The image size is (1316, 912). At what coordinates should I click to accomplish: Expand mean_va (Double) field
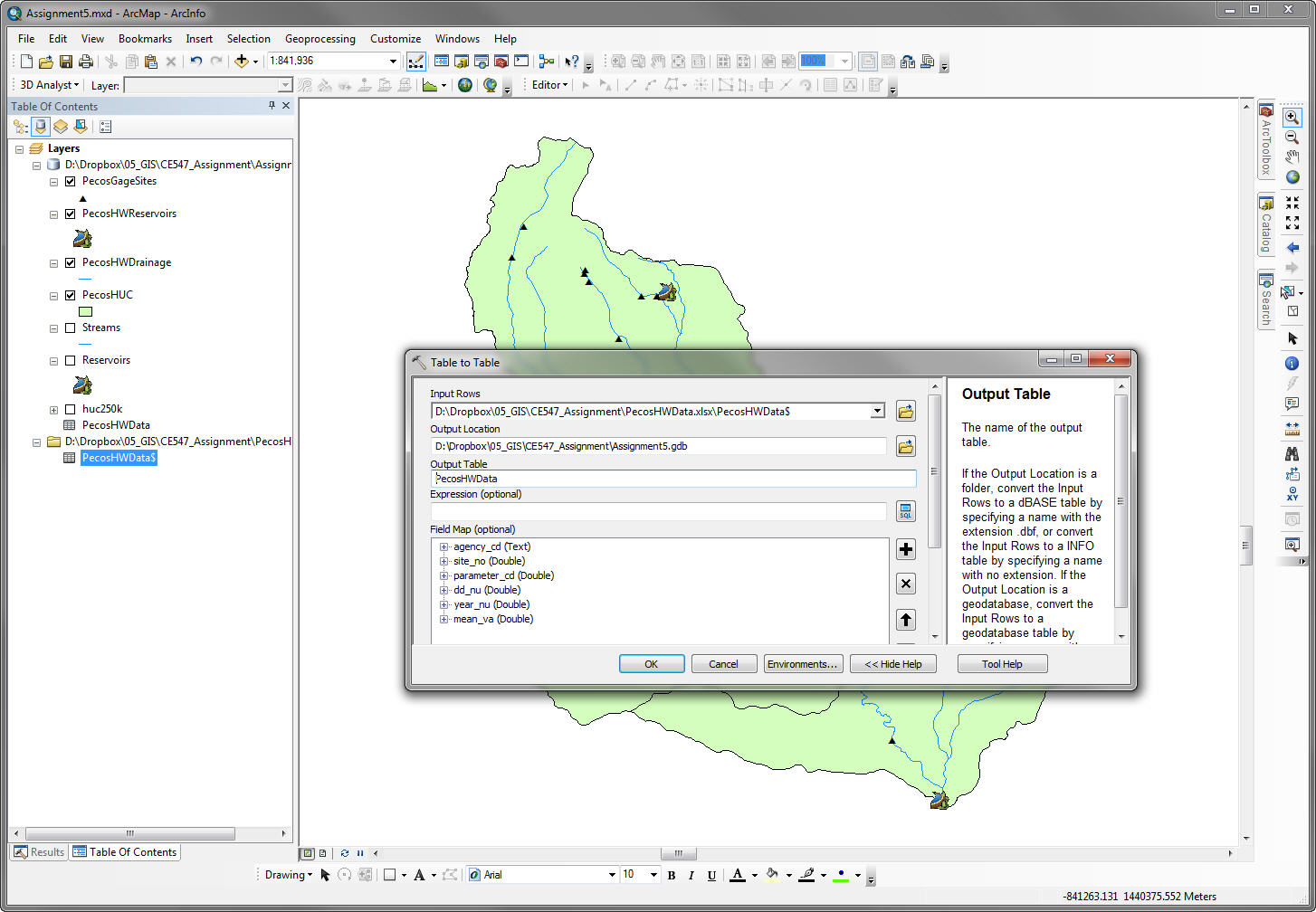[443, 619]
